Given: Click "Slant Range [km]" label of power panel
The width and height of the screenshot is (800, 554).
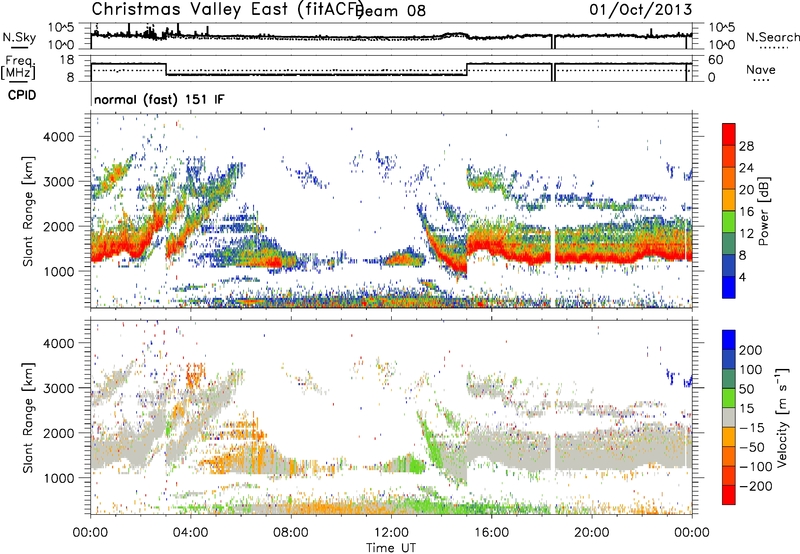Looking at the screenshot, I should [28, 211].
